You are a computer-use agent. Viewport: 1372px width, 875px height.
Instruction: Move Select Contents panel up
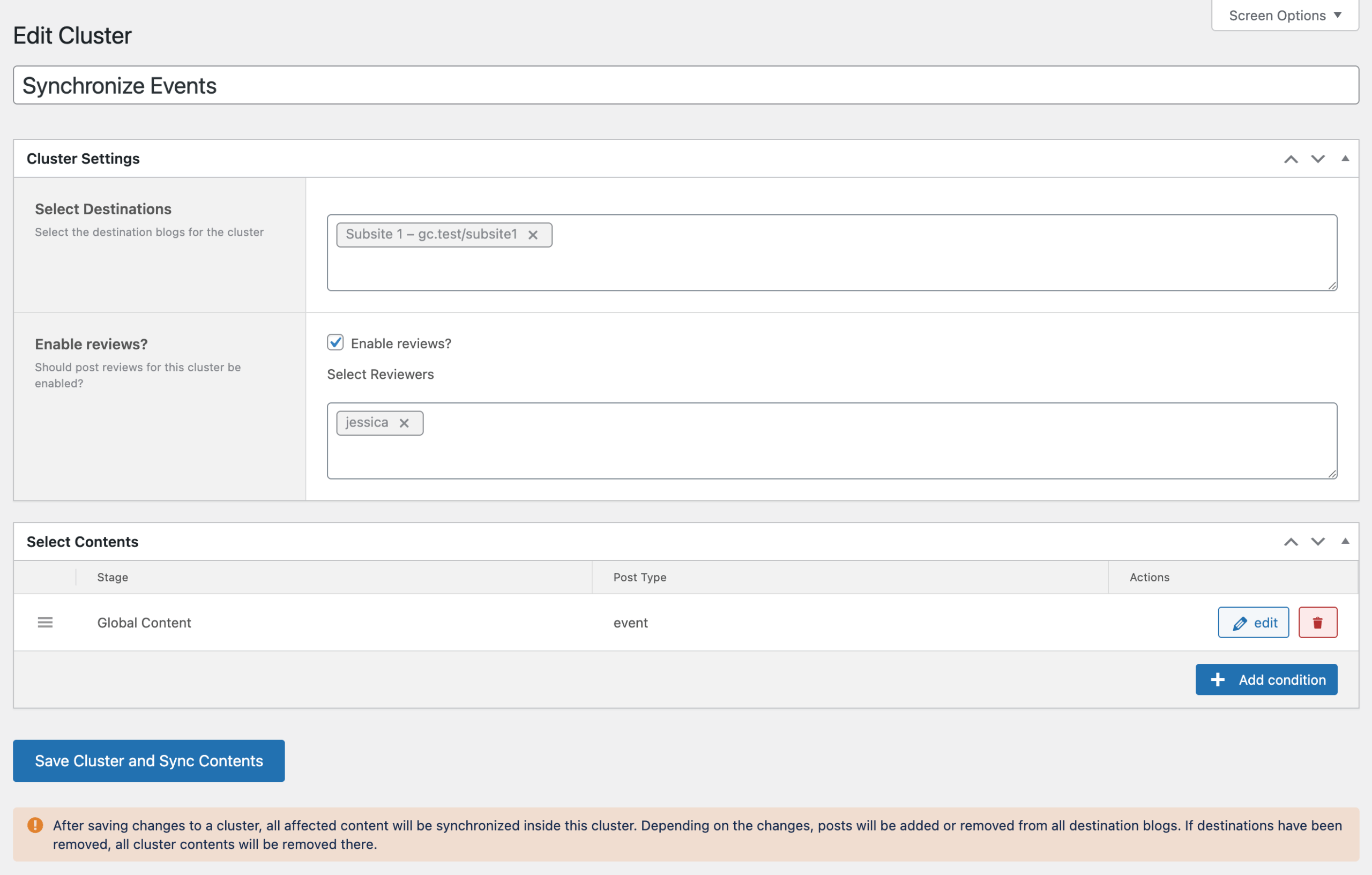pos(1291,542)
